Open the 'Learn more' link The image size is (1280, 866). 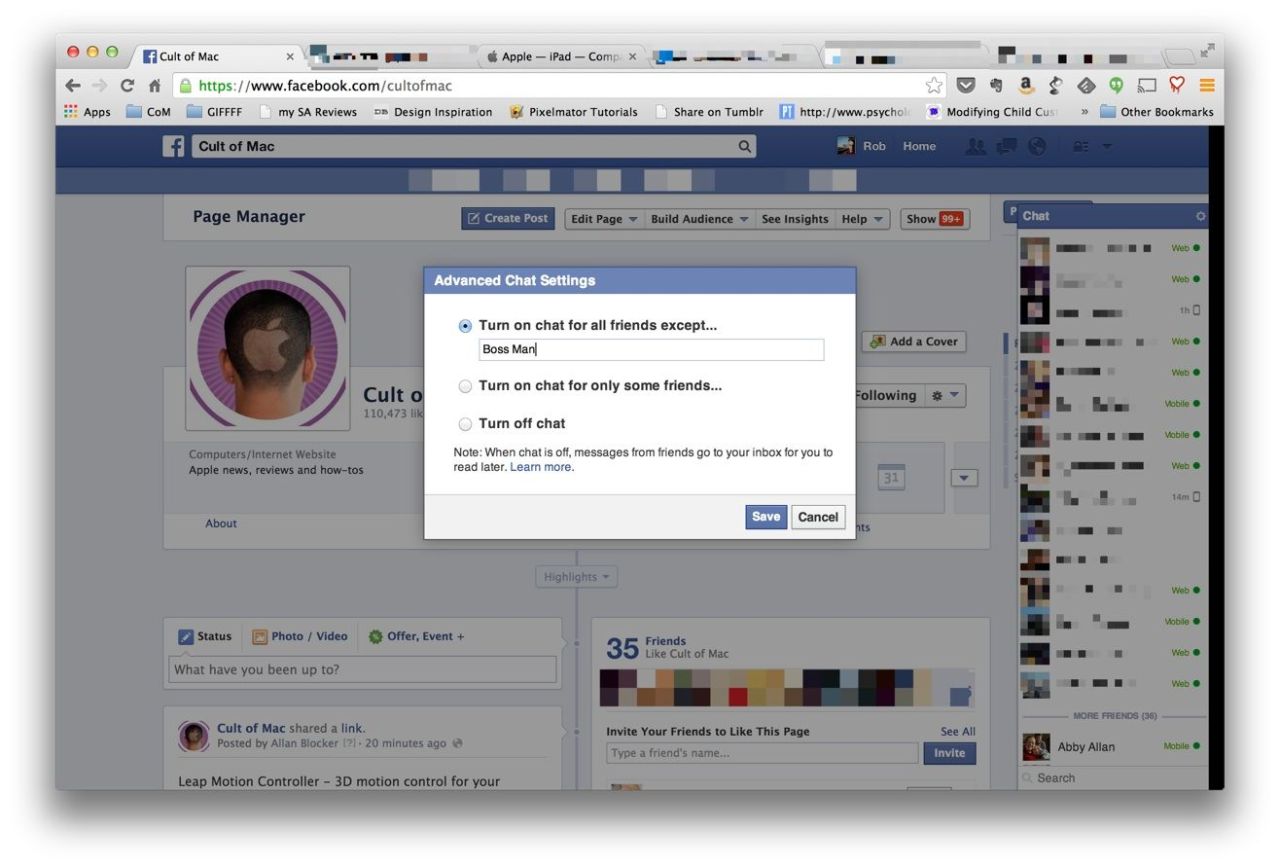(x=540, y=466)
